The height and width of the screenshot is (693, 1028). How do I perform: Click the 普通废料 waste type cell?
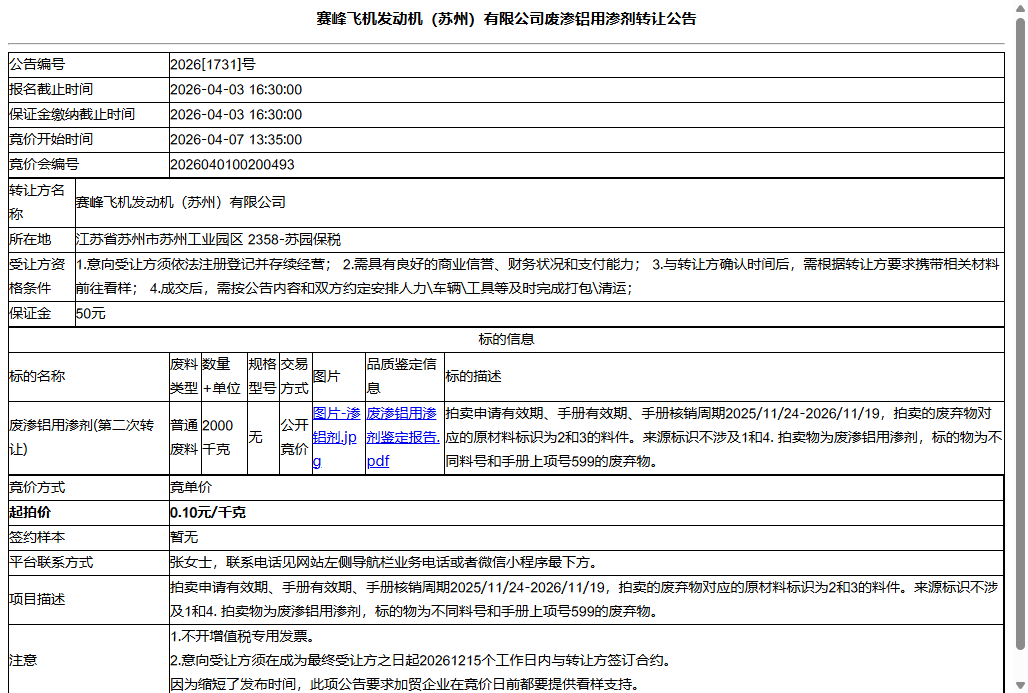[x=184, y=437]
